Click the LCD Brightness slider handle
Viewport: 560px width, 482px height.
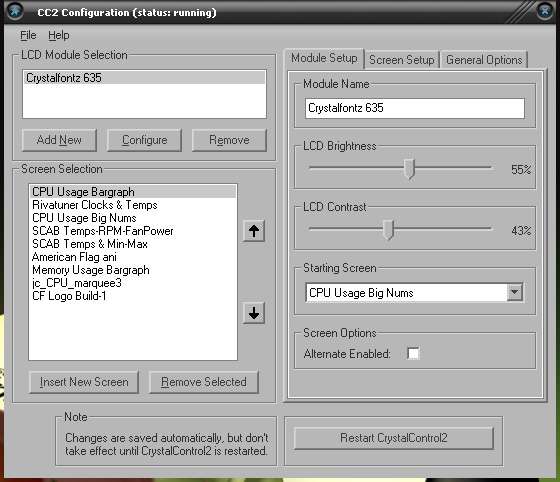coord(409,169)
